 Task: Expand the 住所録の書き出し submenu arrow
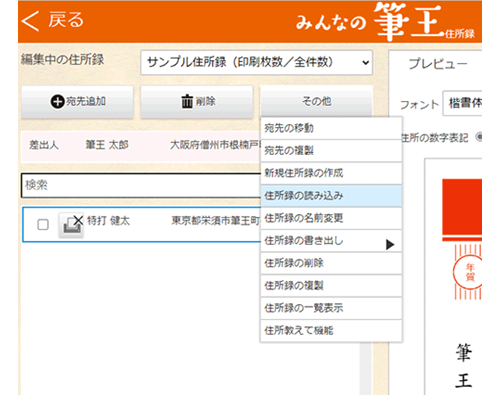(x=390, y=244)
